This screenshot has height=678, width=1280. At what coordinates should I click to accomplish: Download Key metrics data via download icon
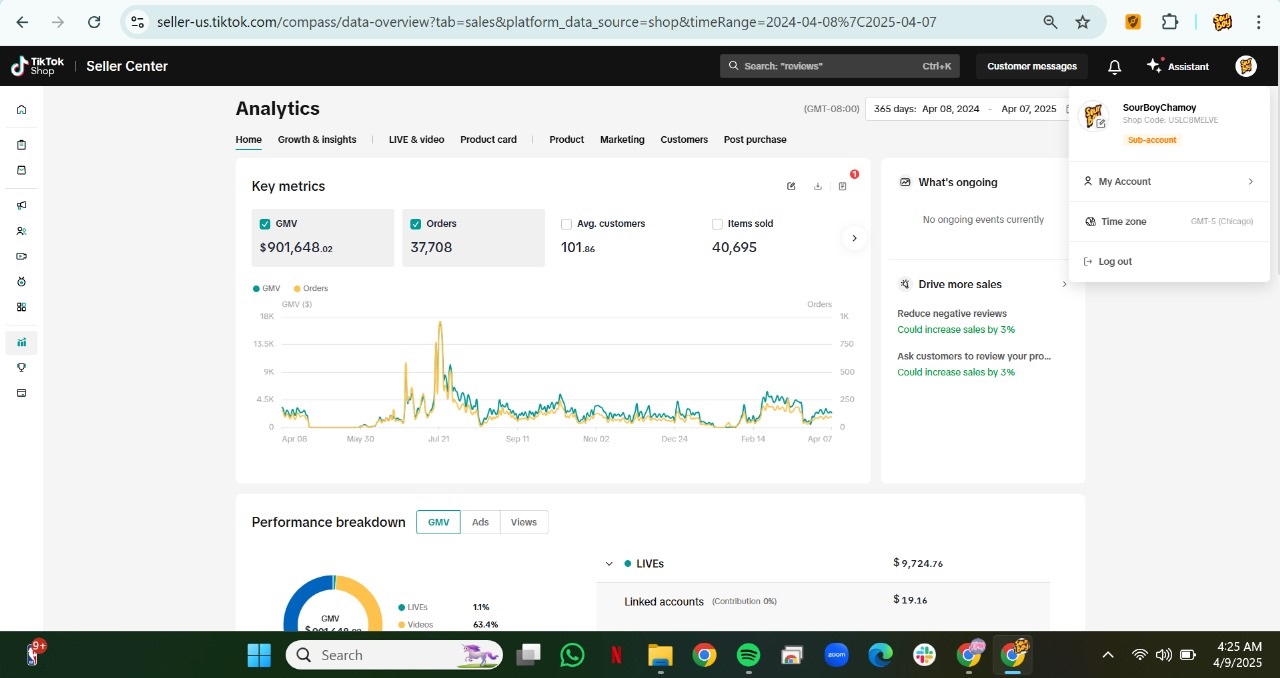coord(817,186)
